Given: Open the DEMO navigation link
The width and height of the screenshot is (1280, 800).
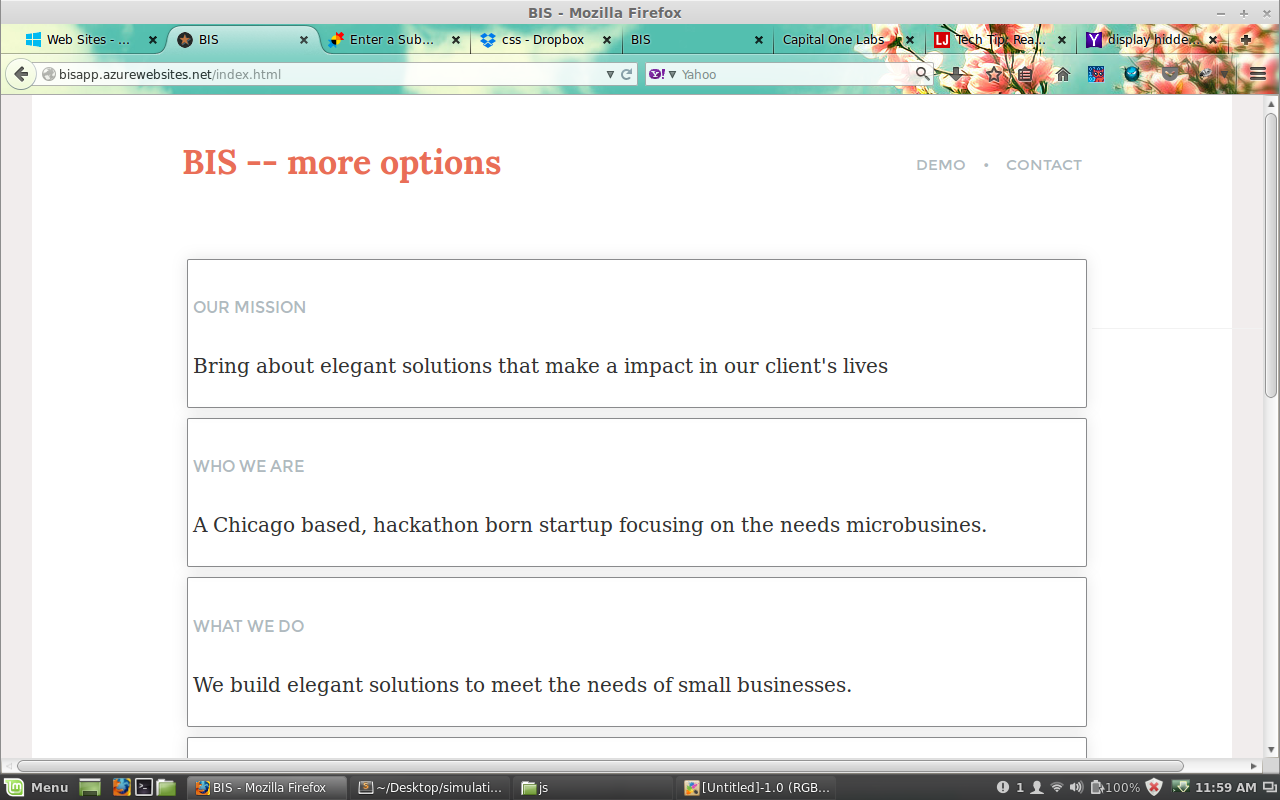Looking at the screenshot, I should coord(941,165).
